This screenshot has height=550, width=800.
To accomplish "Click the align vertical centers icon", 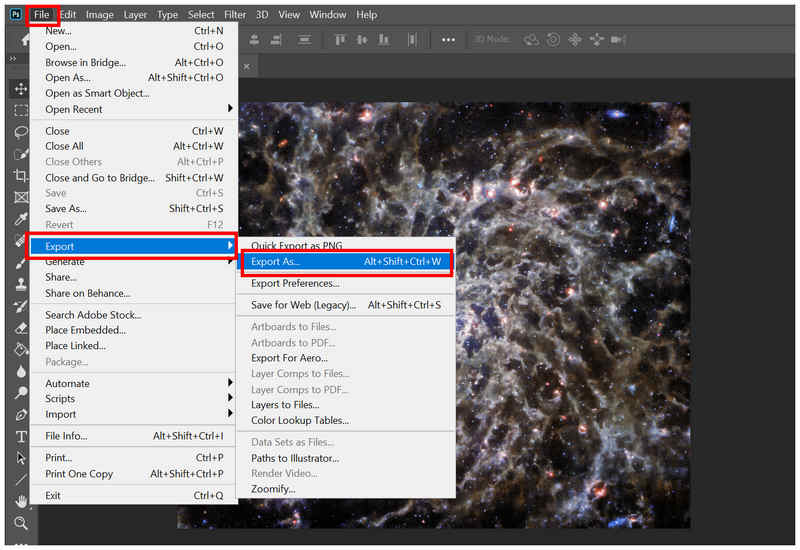I will tap(362, 40).
